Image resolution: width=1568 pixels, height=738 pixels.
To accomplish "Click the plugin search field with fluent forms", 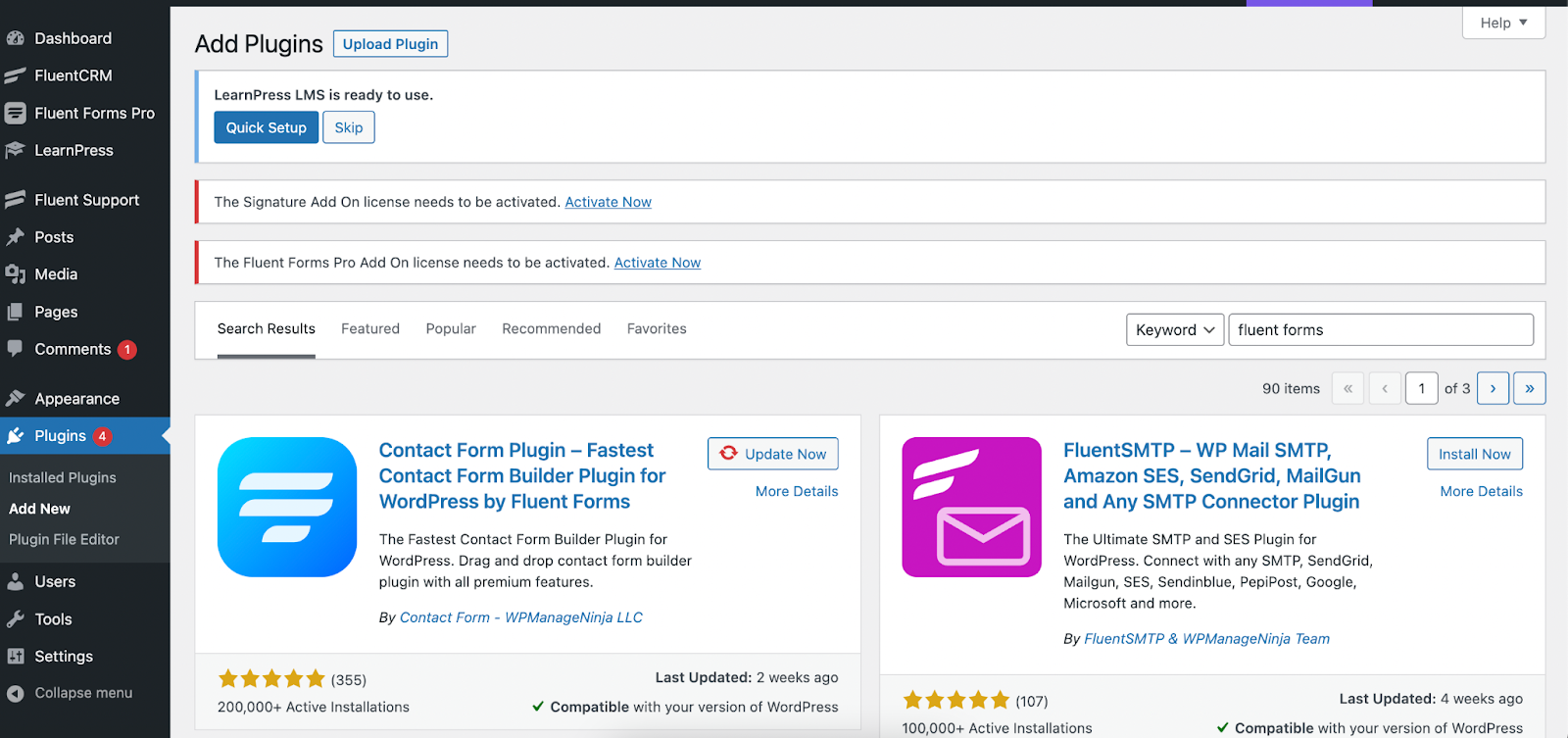I will [x=1381, y=329].
